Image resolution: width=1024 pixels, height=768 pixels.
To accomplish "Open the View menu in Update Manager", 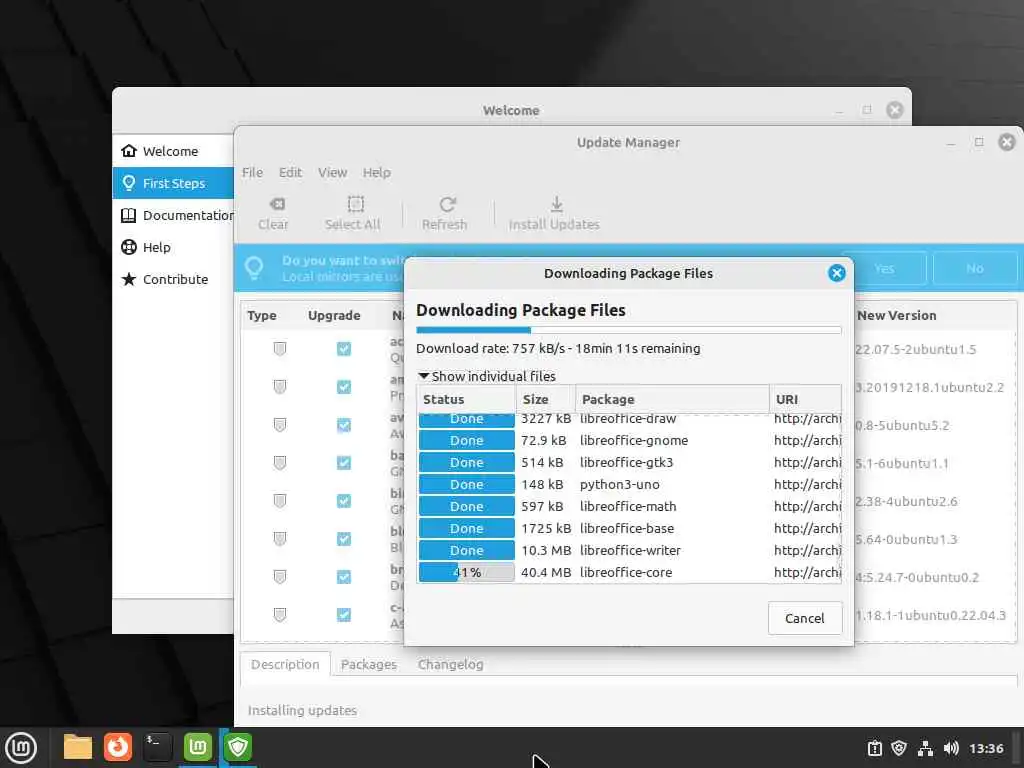I will click(x=332, y=172).
